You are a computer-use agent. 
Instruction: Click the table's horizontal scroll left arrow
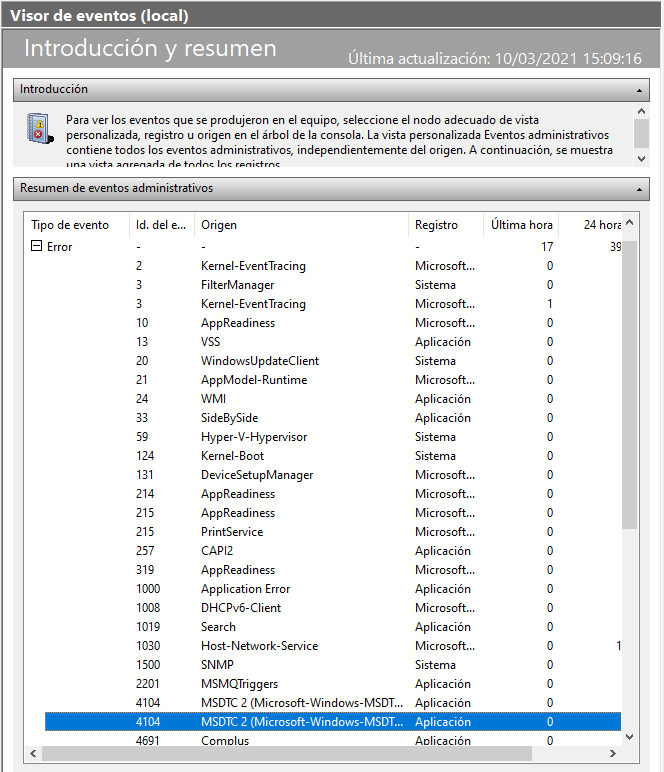pos(33,753)
